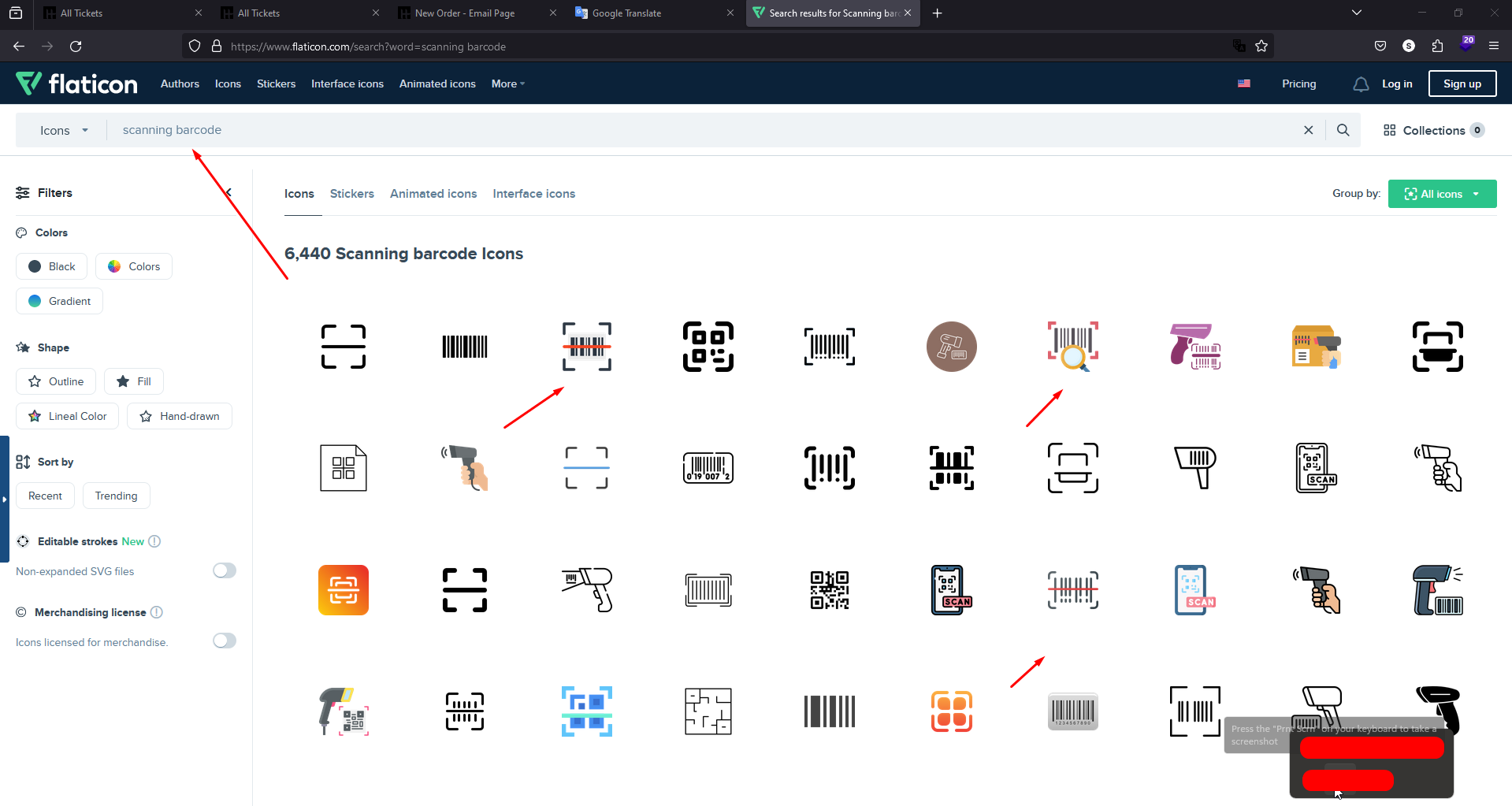
Task: Expand the blue side panel handle
Action: (x=4, y=499)
